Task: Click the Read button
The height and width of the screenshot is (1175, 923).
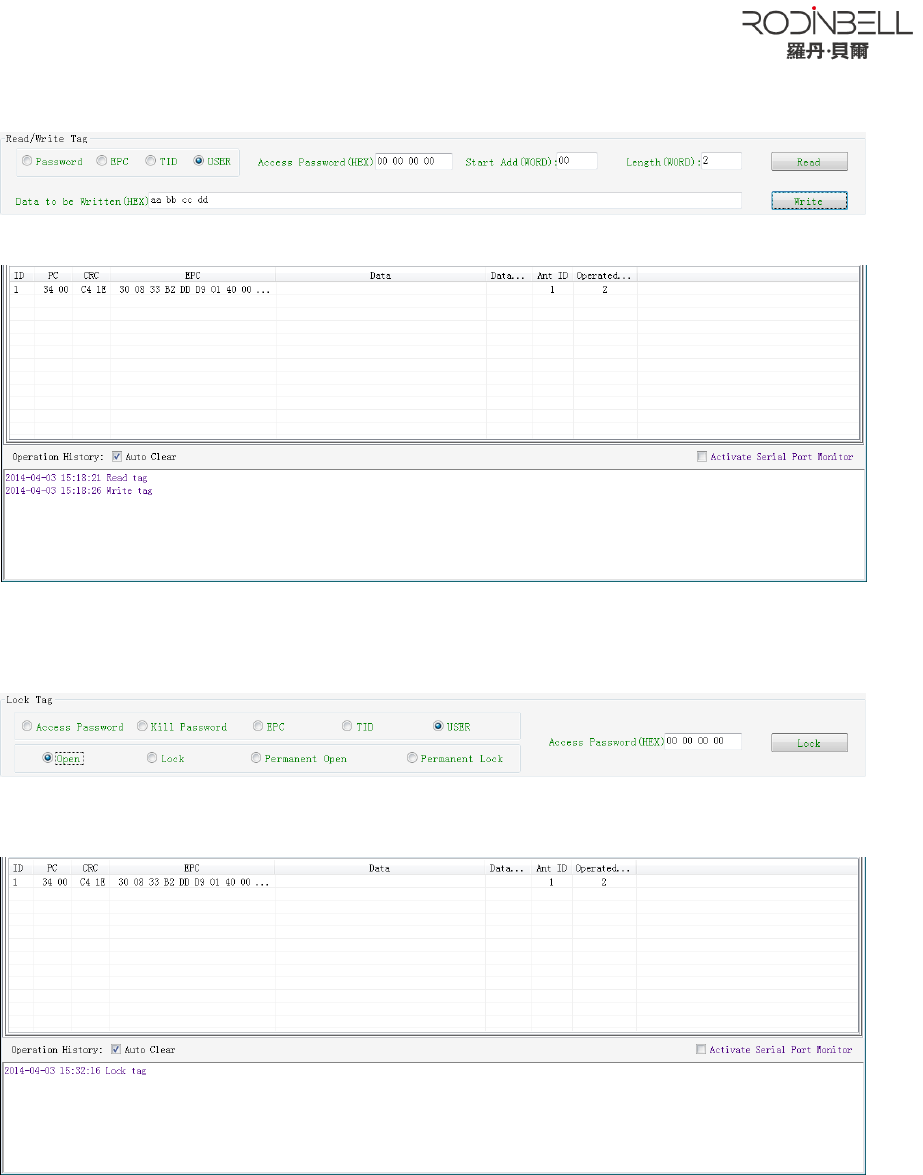Action: (809, 162)
